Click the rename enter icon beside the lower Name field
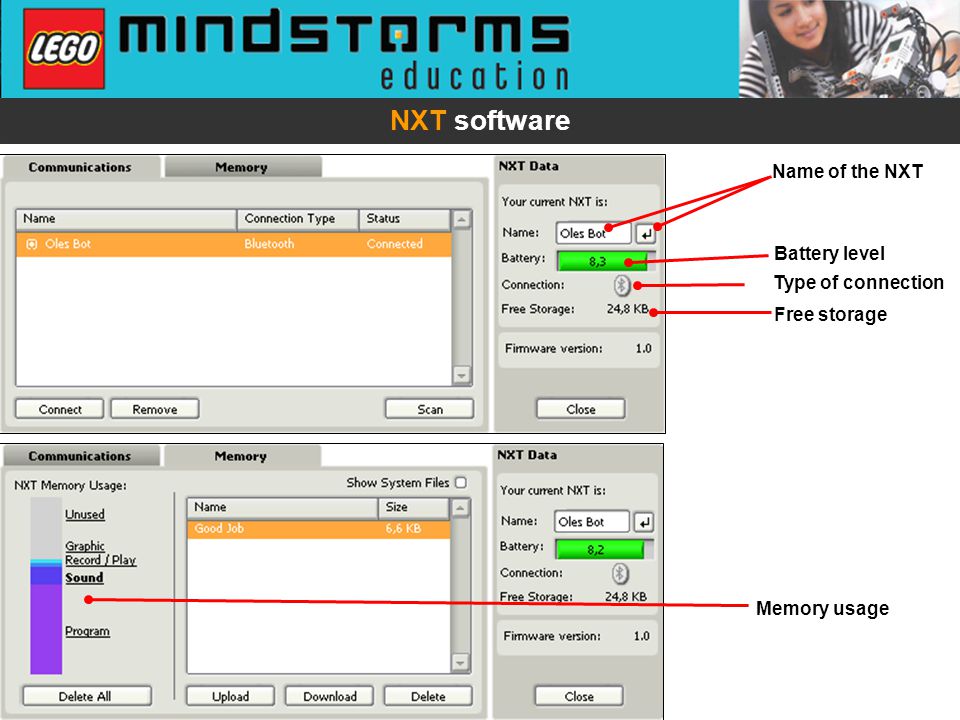Viewport: 960px width, 720px height. [643, 522]
